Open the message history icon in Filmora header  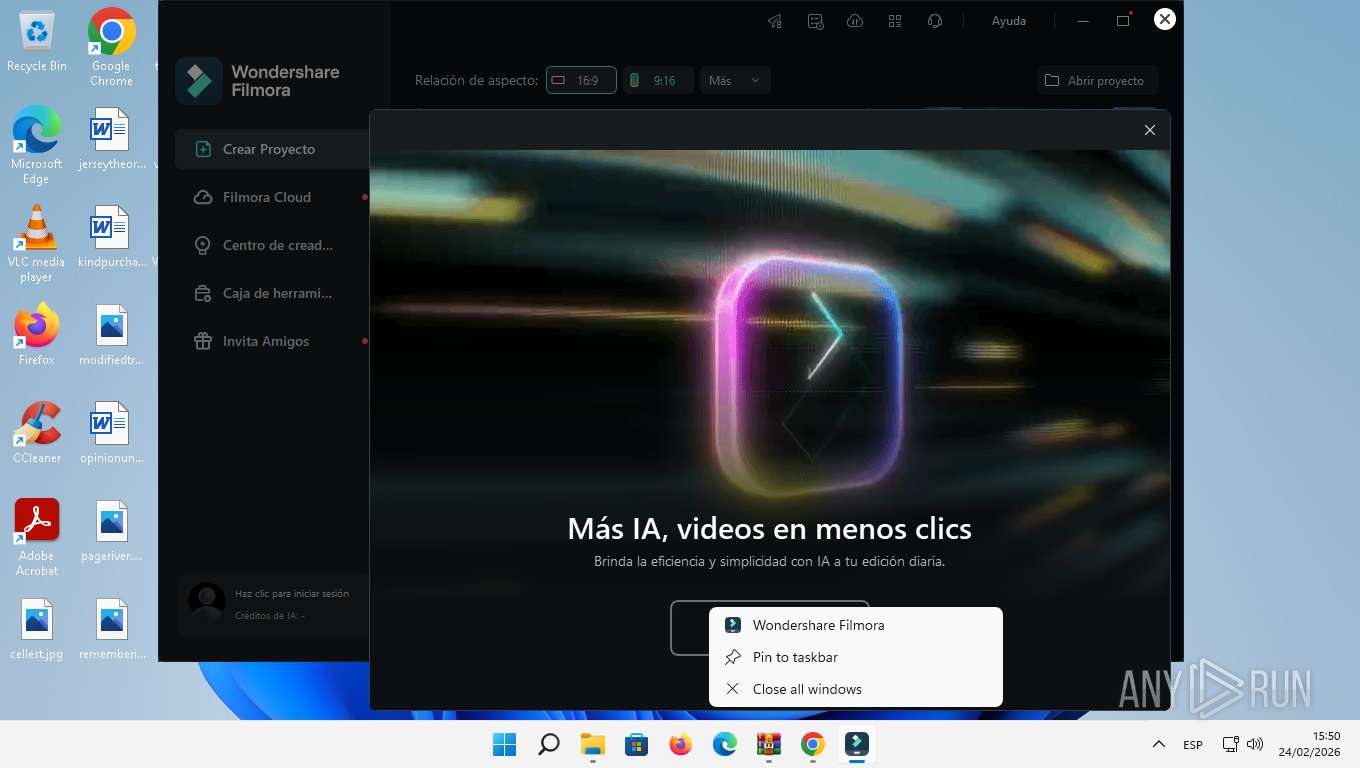pos(815,21)
